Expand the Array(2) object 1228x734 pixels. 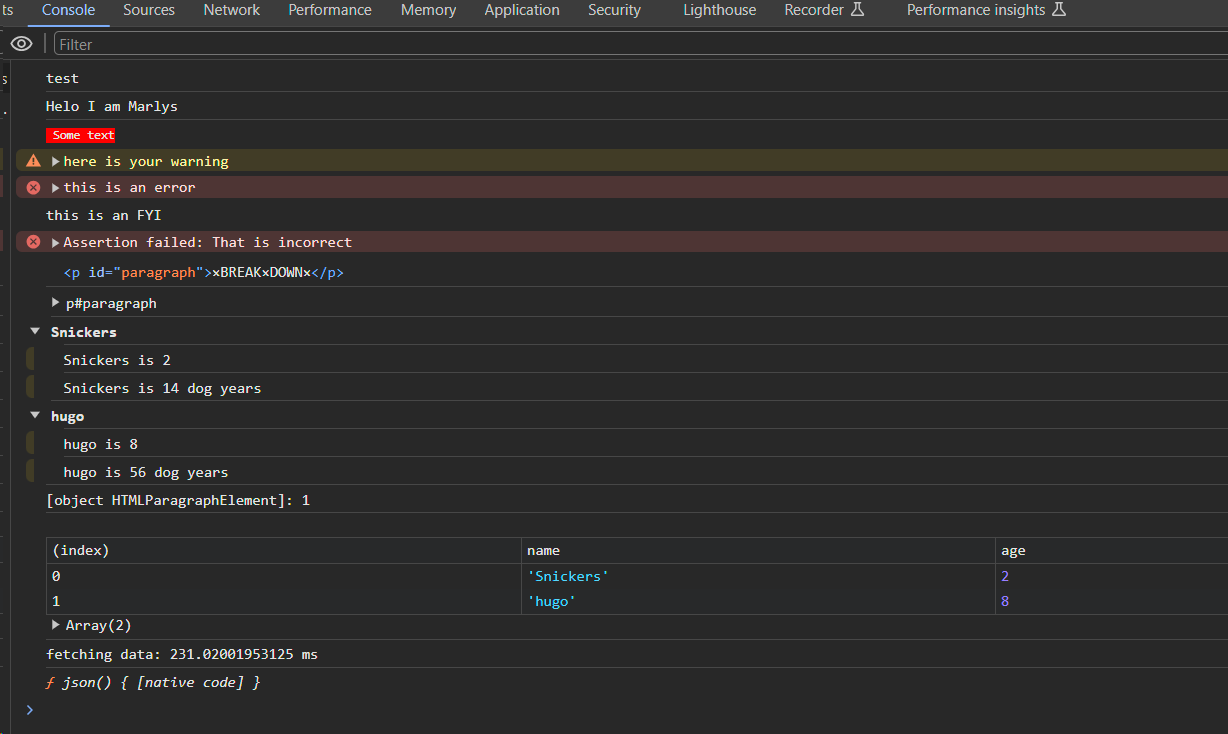pos(56,625)
